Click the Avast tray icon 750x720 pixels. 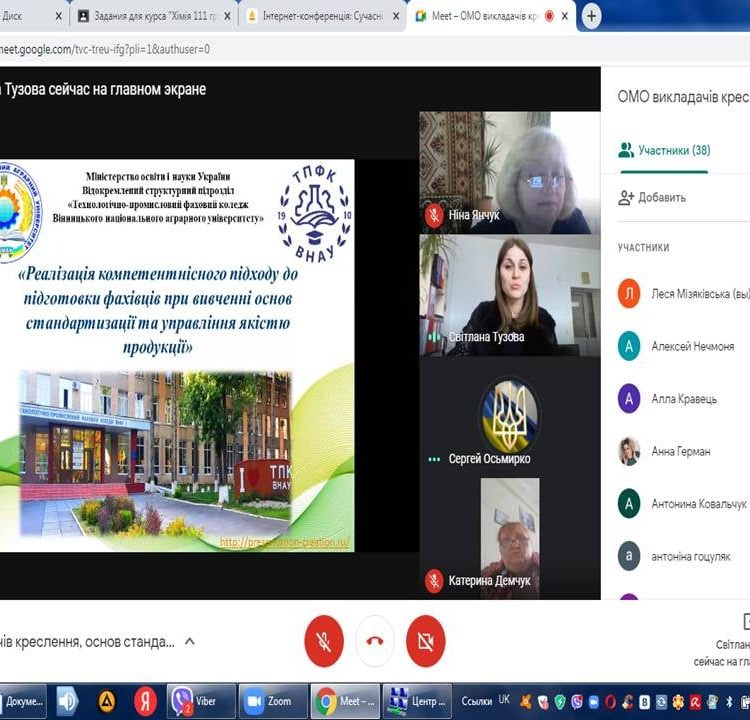pyautogui.click(x=526, y=702)
